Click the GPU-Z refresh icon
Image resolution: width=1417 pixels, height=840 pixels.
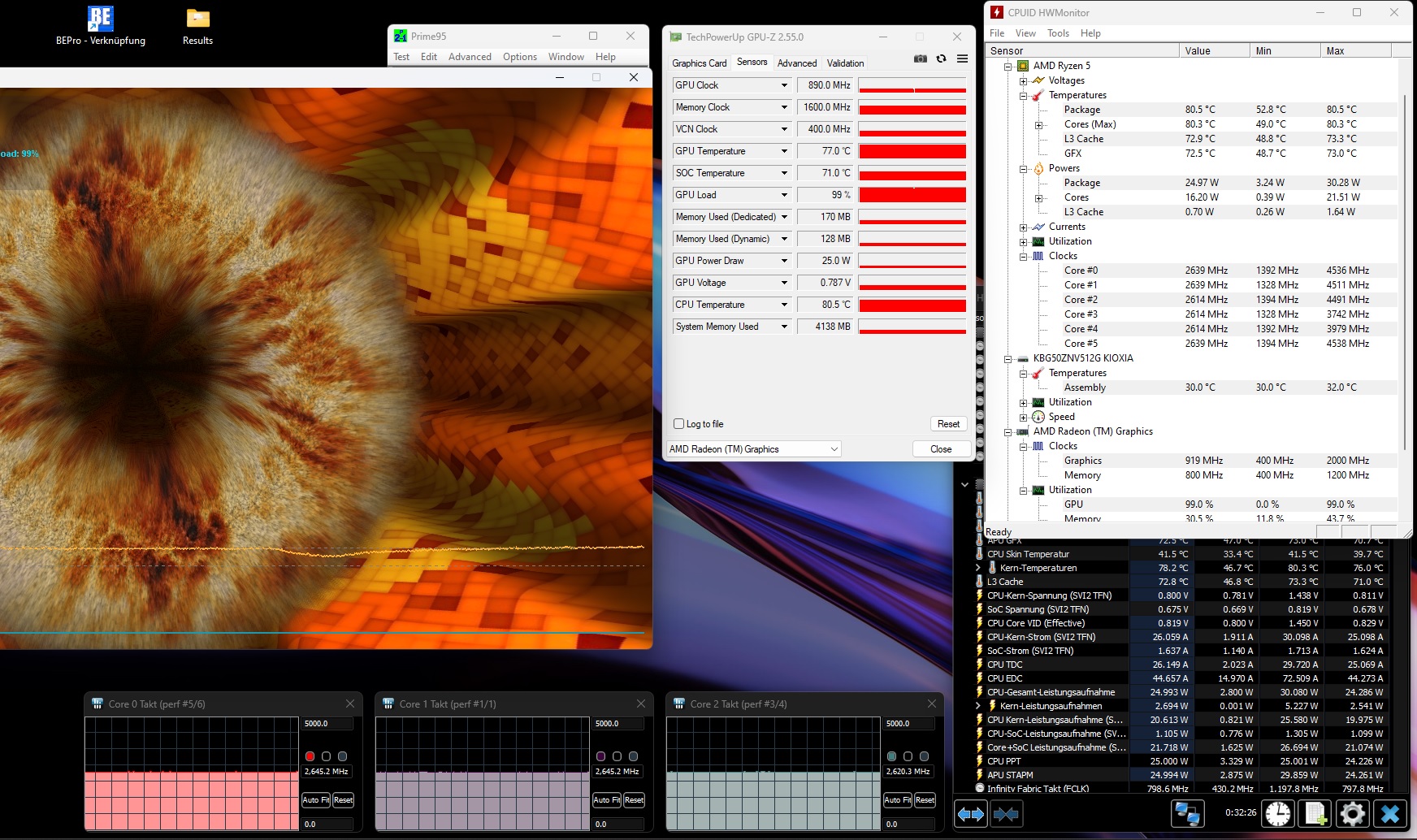tap(941, 58)
